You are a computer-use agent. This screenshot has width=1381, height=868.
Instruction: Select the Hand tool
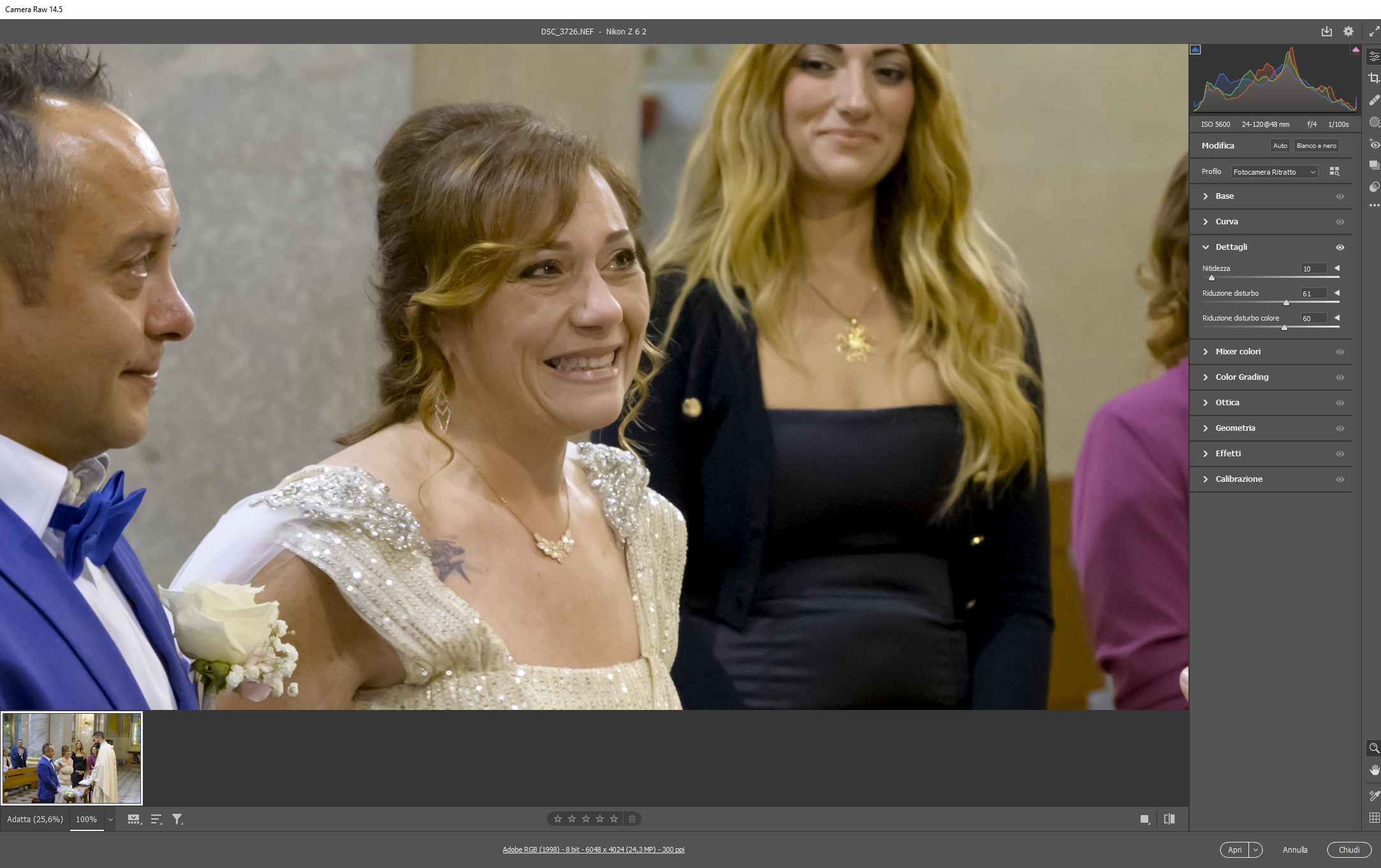(x=1374, y=770)
